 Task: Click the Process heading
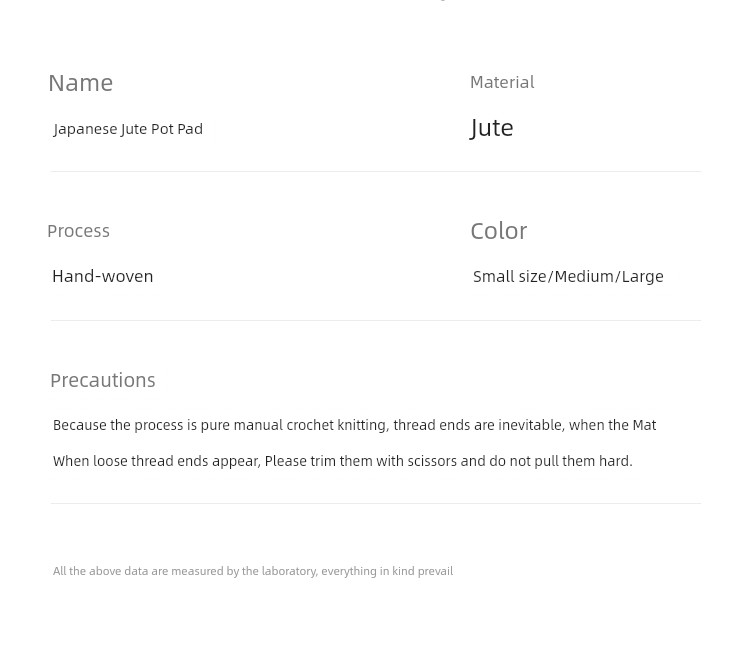coord(78,231)
